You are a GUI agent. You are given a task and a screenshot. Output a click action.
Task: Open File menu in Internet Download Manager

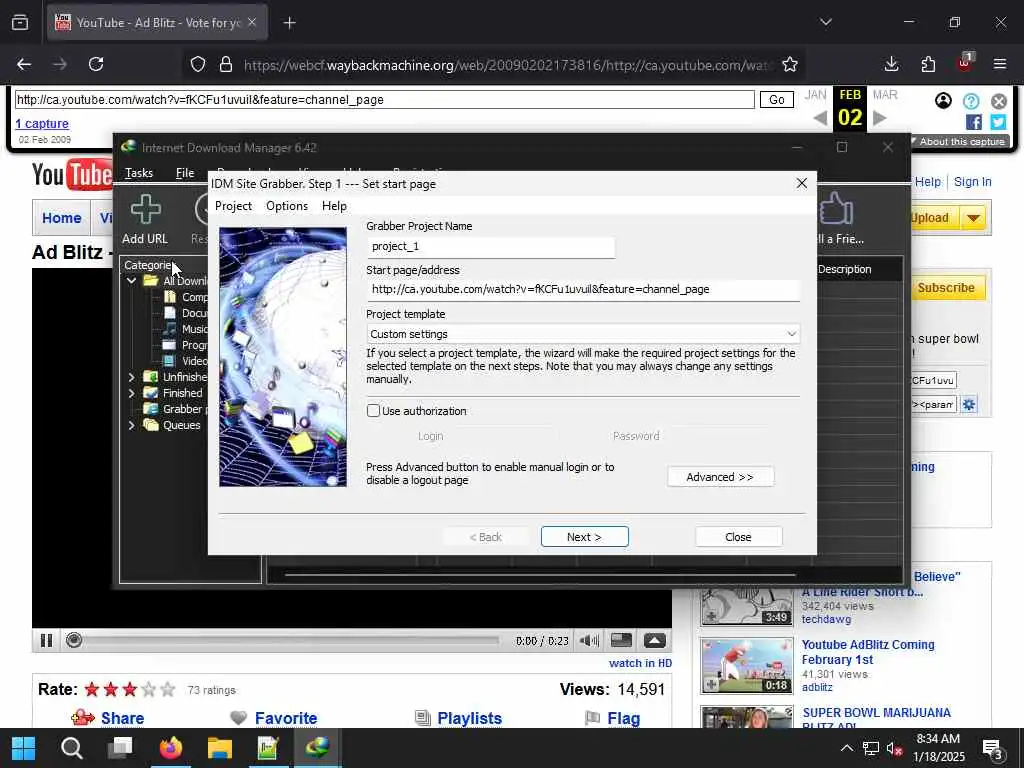[x=185, y=172]
